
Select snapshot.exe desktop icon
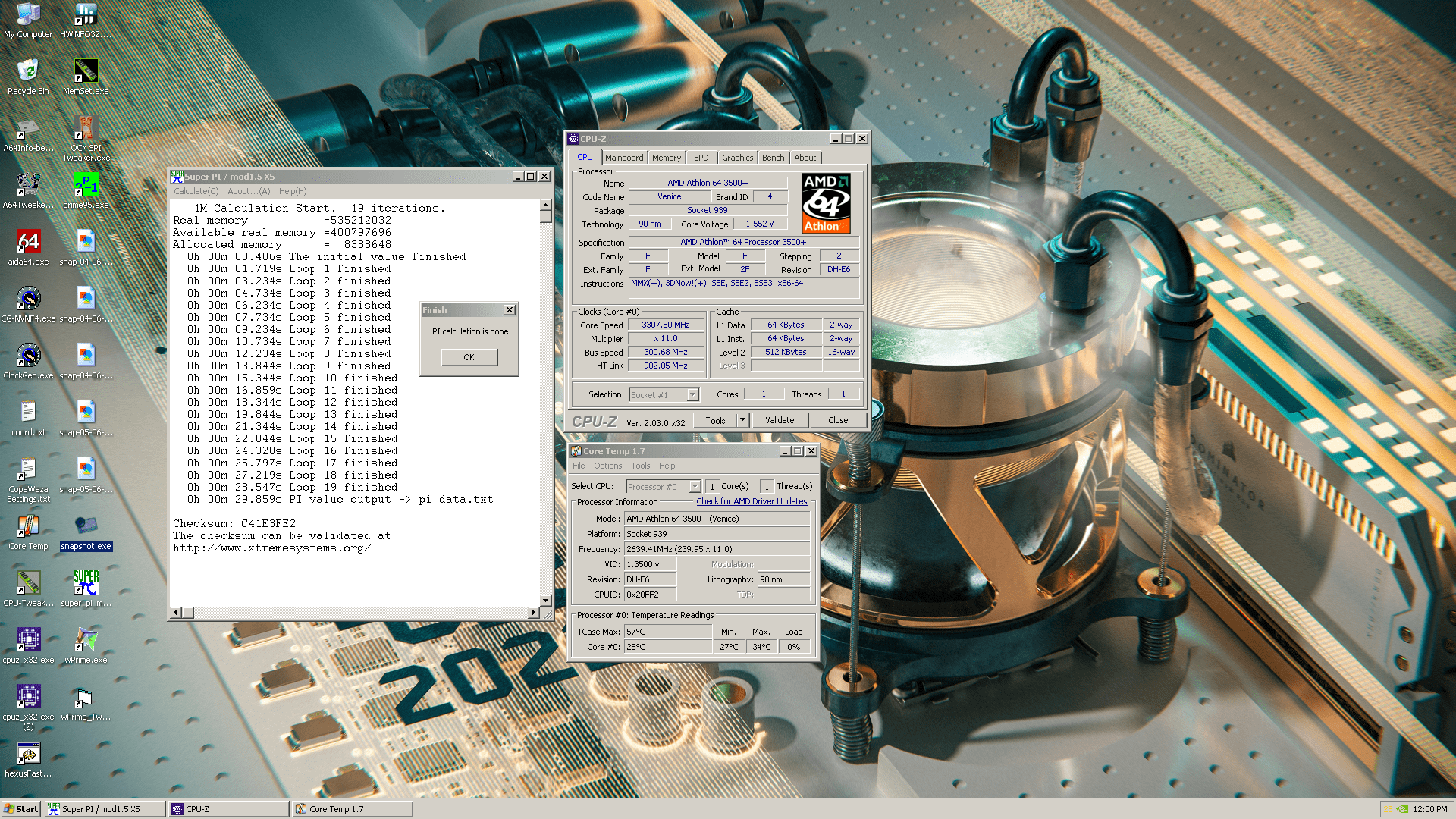[86, 532]
